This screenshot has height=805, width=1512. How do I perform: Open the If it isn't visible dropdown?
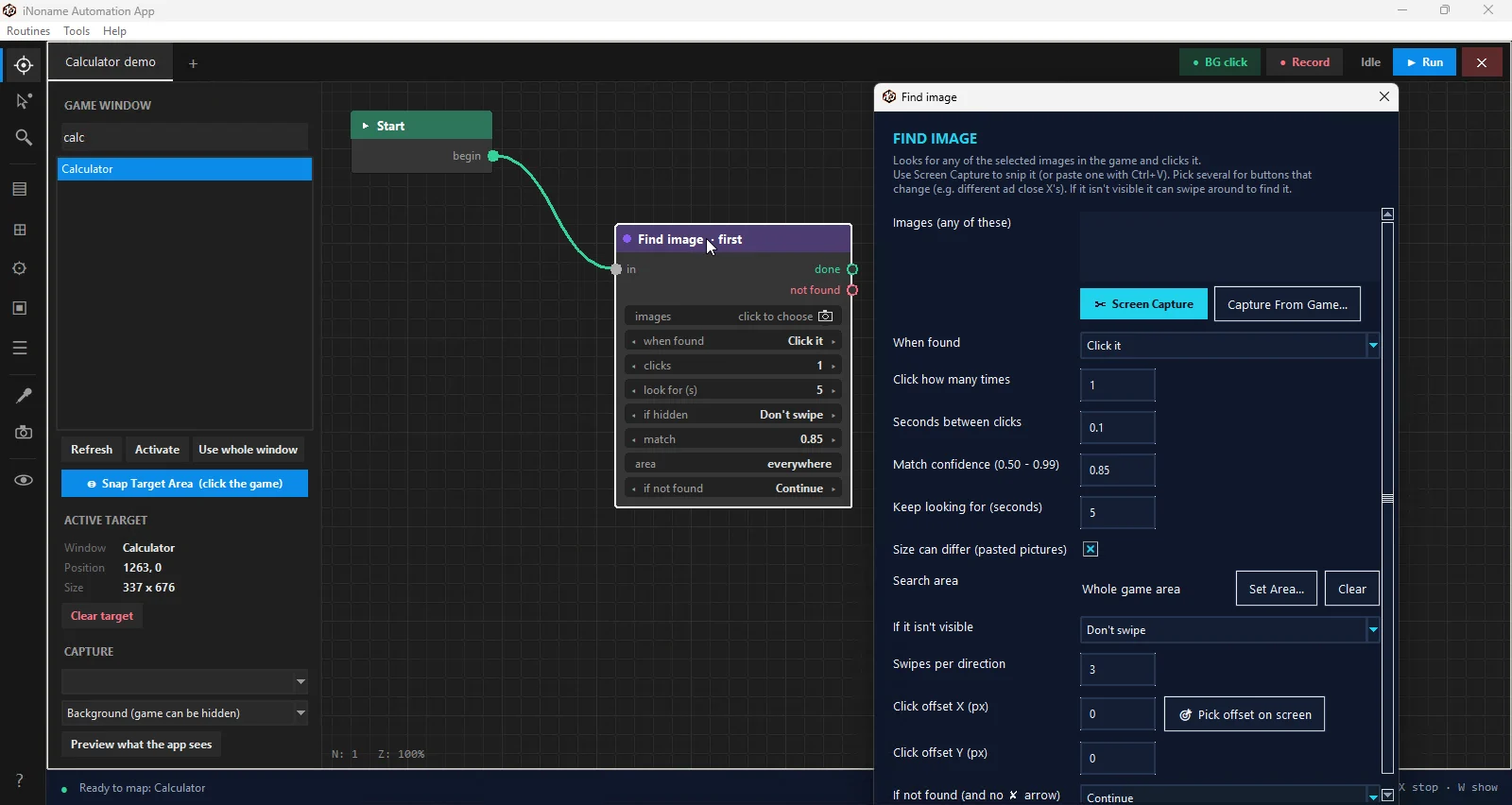1229,630
